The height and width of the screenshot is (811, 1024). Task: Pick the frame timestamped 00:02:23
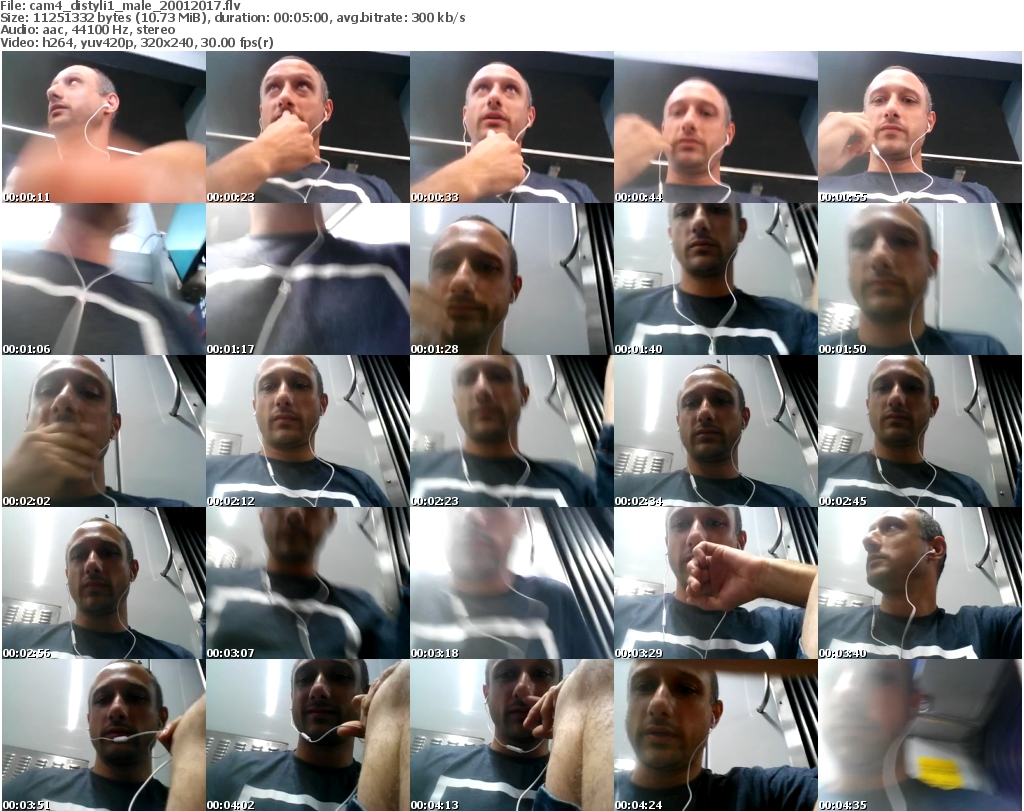[511, 431]
